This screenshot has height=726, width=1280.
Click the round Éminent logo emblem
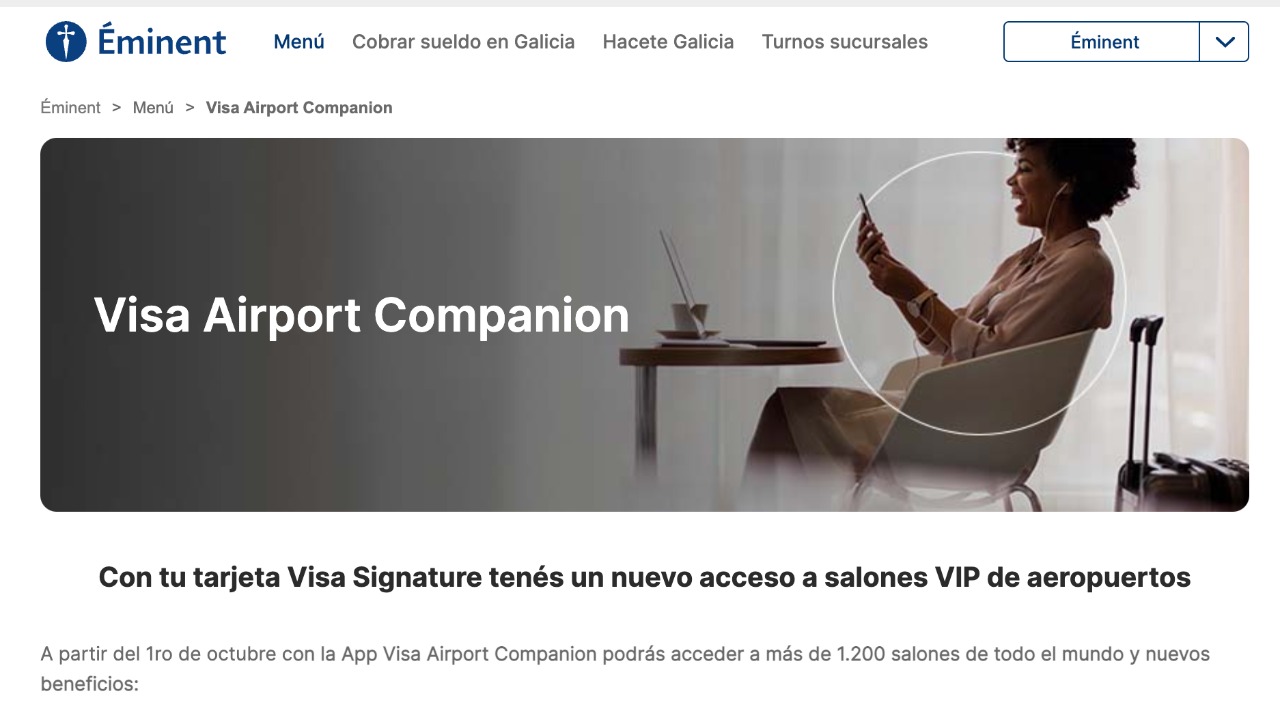coord(66,42)
